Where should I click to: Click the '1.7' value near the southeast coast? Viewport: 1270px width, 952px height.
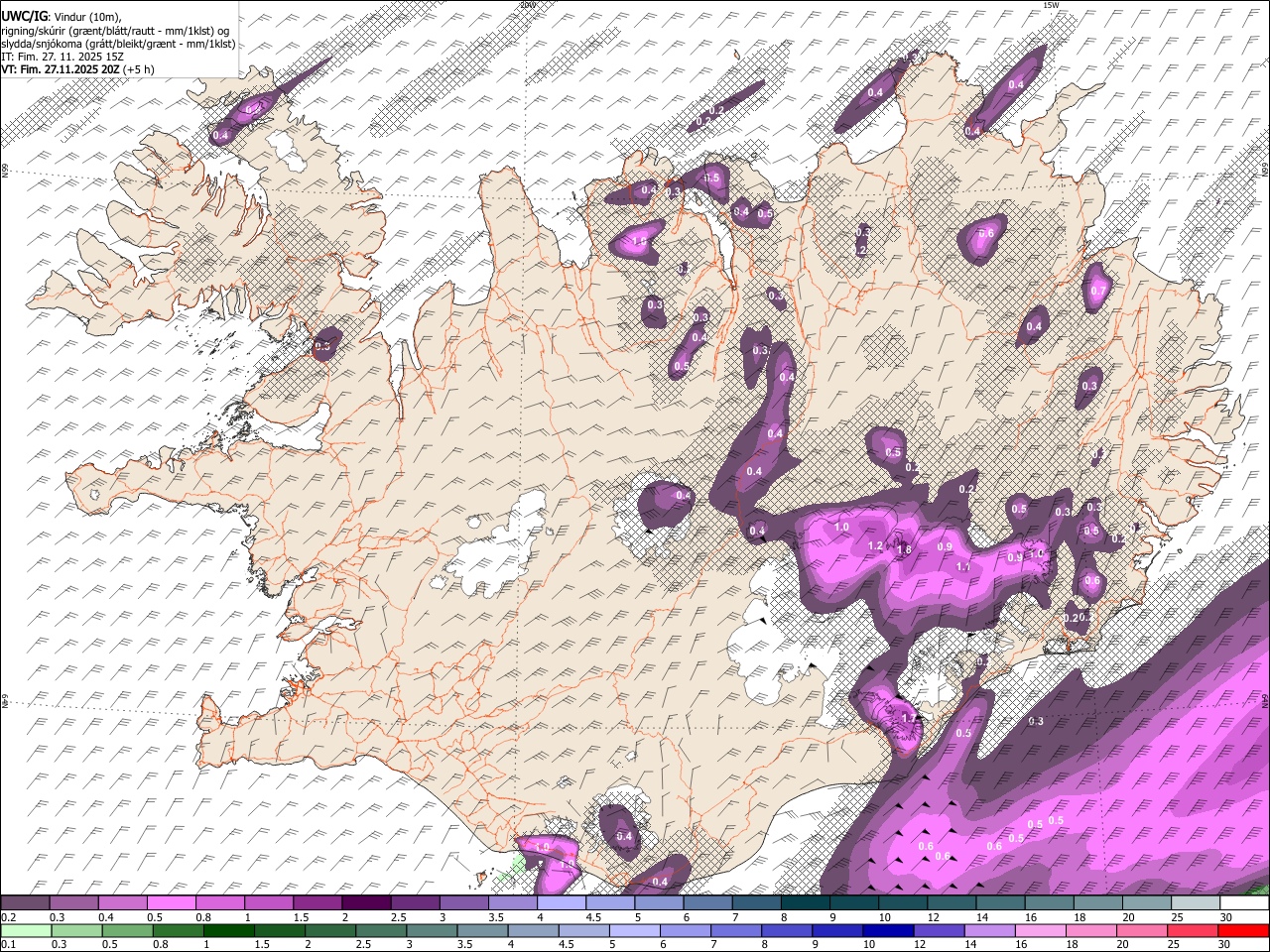point(909,718)
